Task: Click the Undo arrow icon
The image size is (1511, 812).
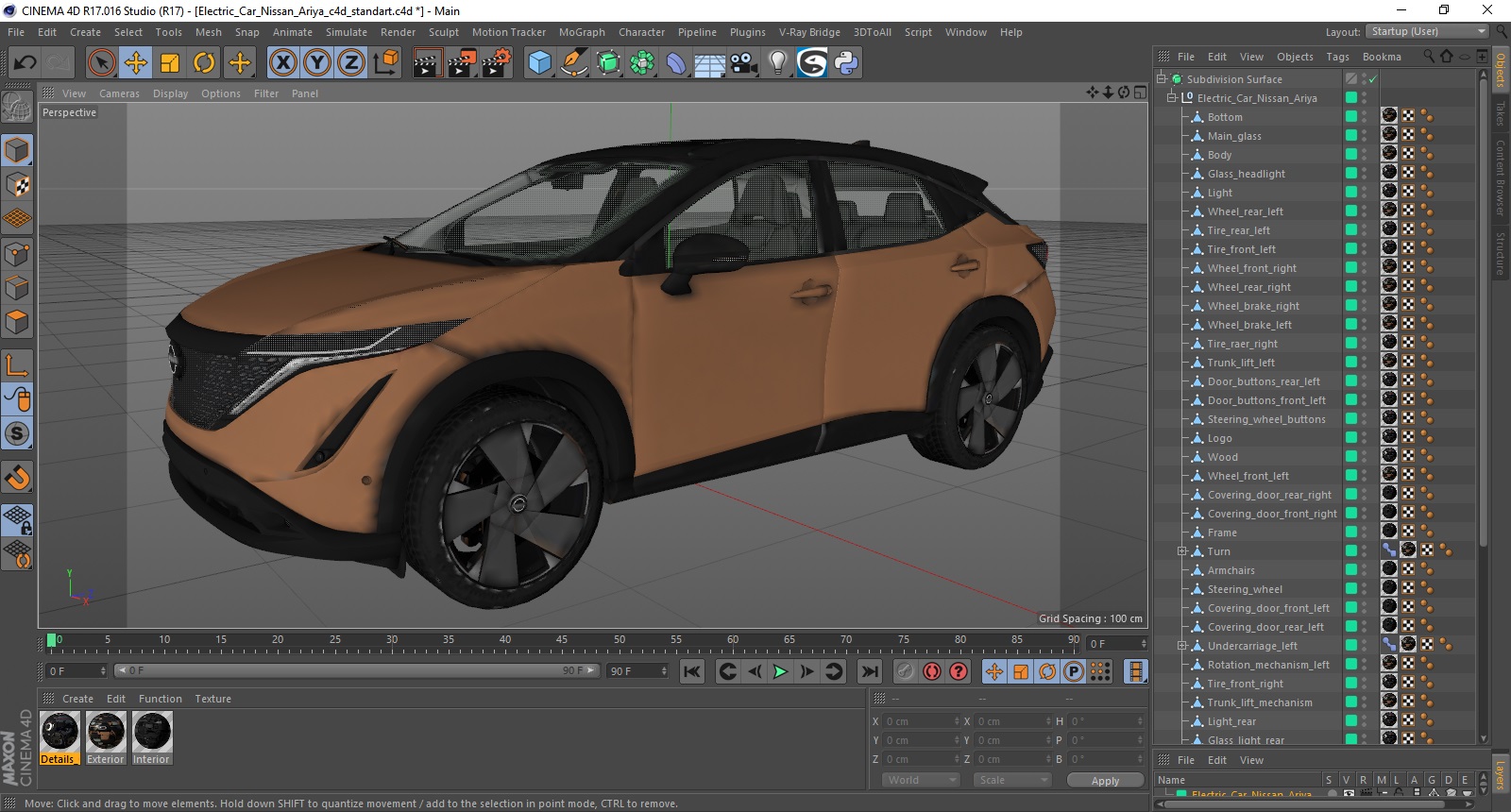Action: point(25,63)
